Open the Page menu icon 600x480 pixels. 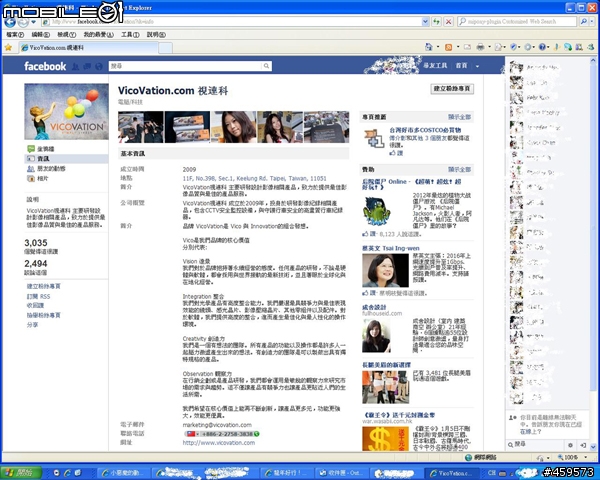tap(499, 47)
